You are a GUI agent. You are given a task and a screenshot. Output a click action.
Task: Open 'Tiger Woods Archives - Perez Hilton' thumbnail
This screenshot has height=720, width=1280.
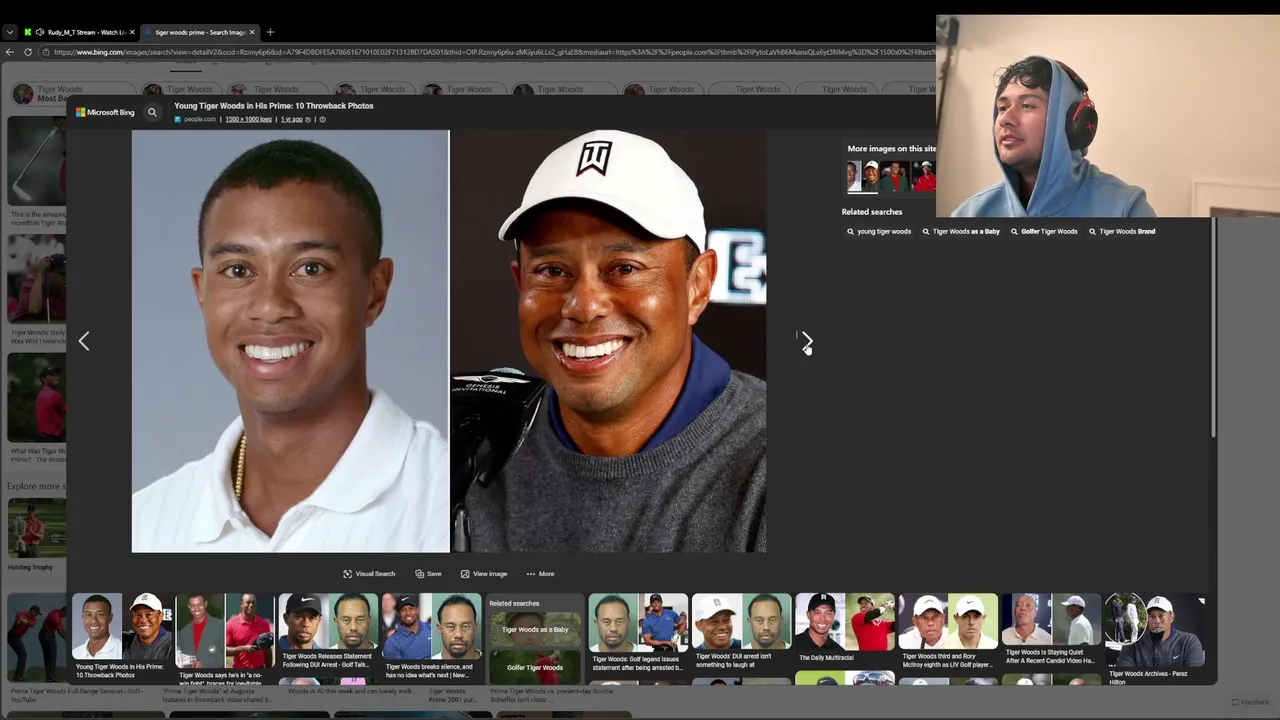pos(1154,638)
